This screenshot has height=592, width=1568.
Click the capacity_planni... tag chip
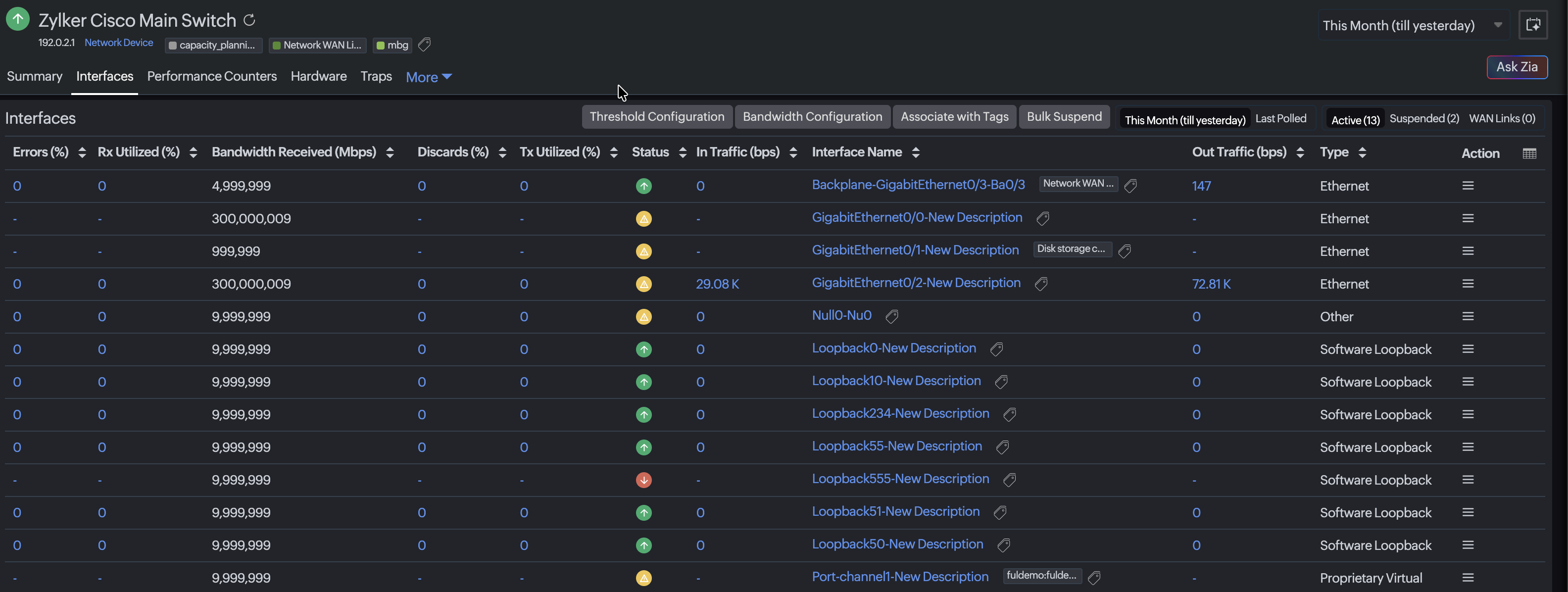pyautogui.click(x=214, y=45)
